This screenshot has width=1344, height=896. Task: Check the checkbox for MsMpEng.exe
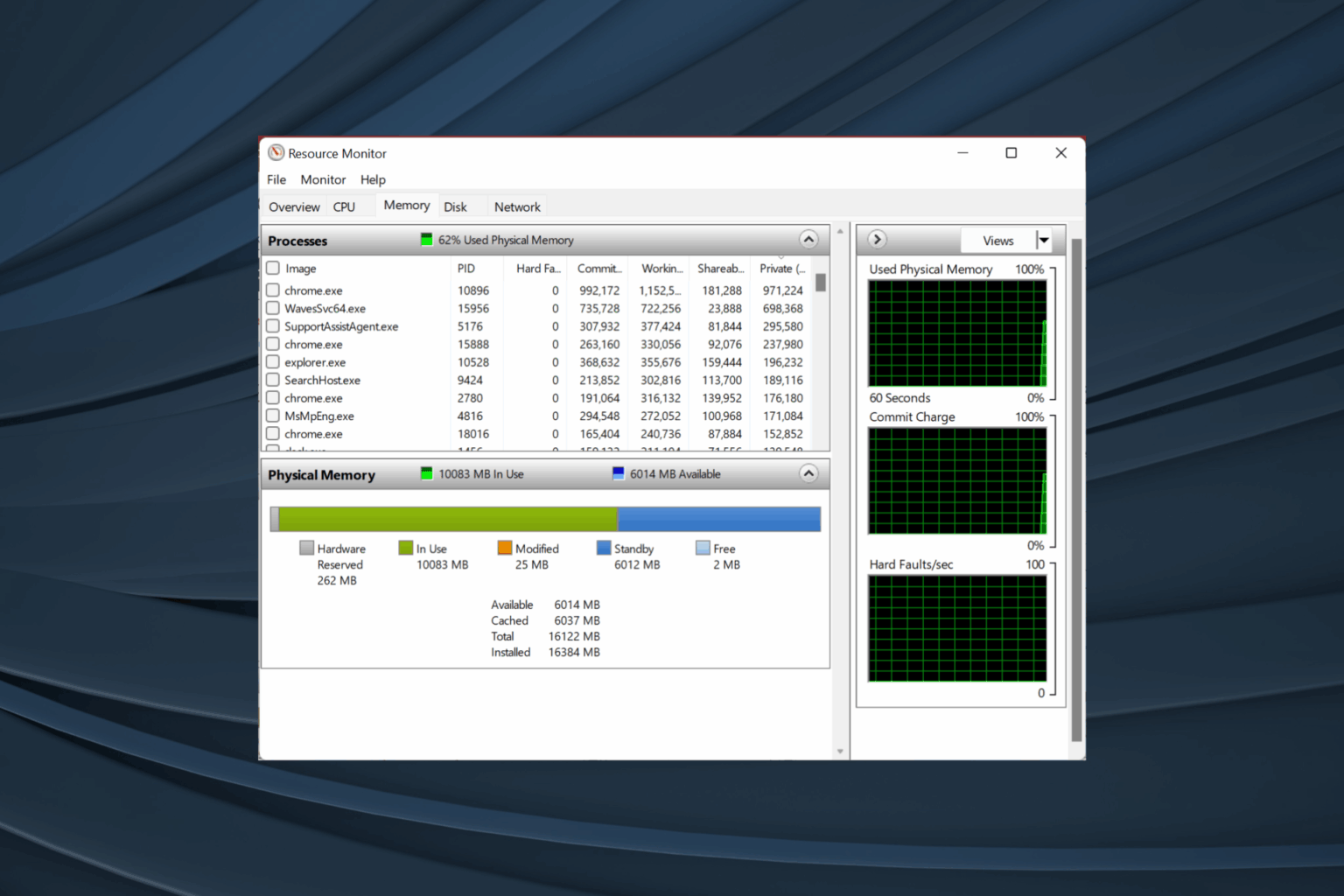[272, 416]
